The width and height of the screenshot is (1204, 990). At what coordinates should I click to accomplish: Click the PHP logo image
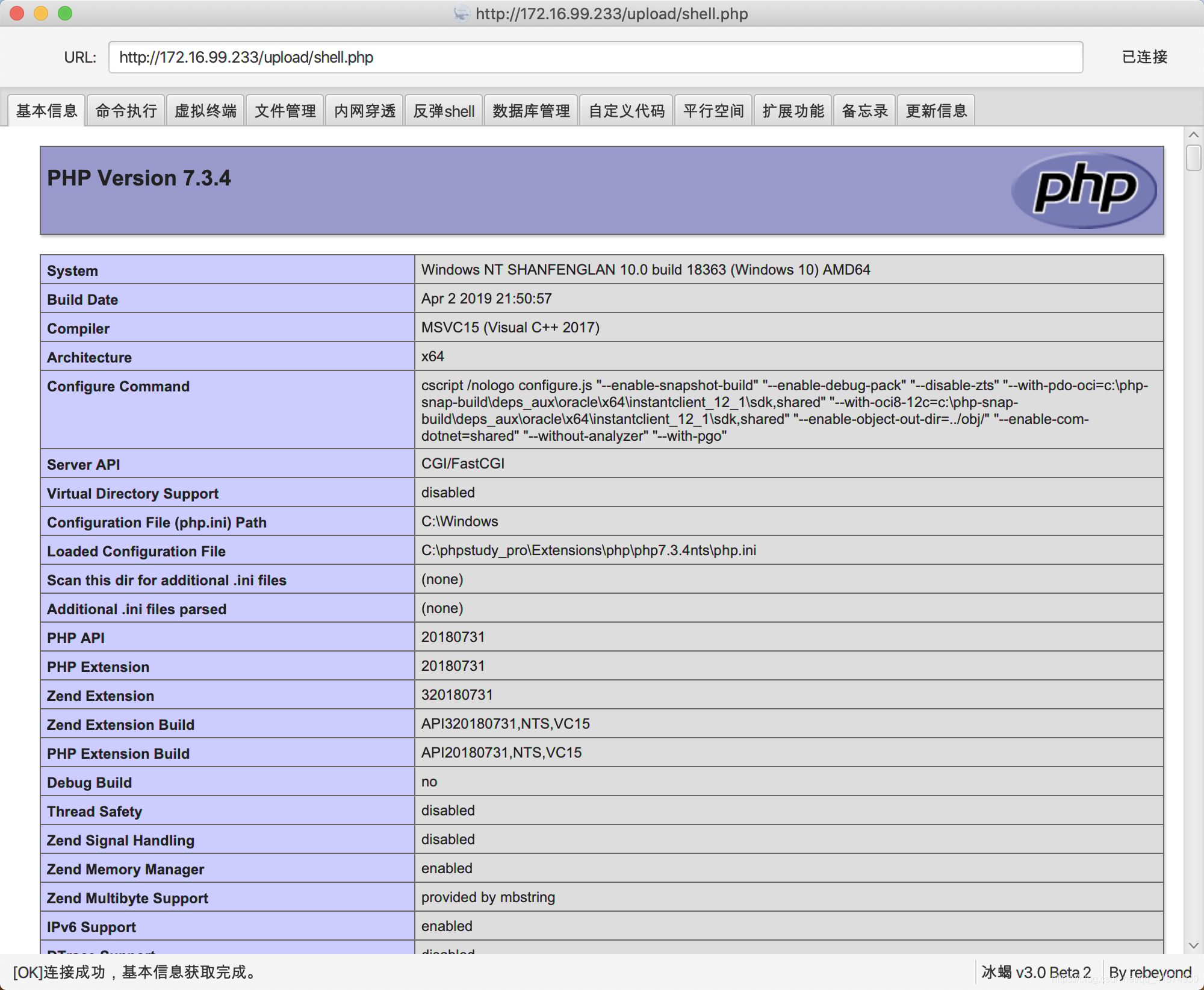(1084, 190)
